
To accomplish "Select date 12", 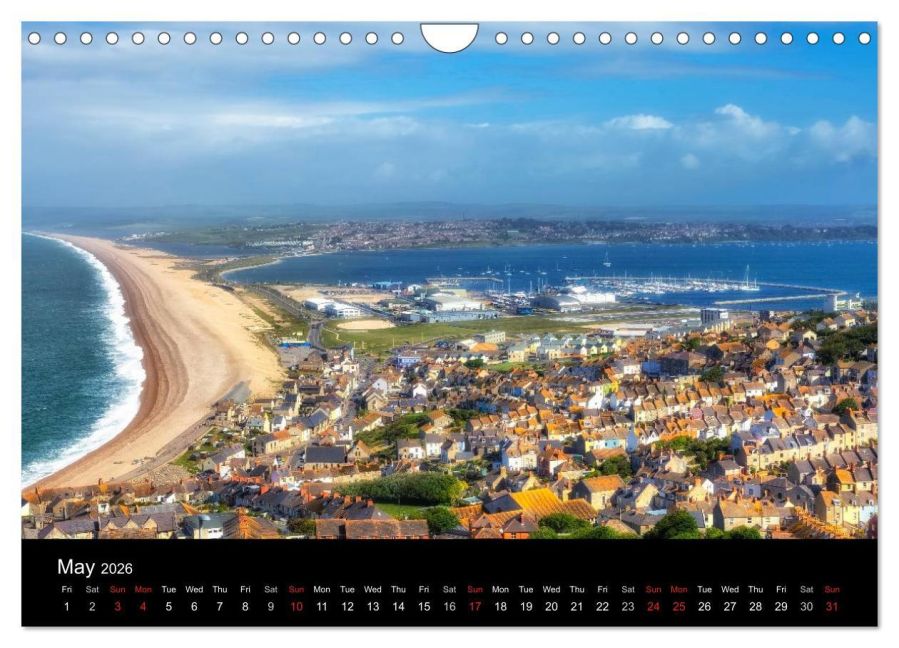I will 347,607.
